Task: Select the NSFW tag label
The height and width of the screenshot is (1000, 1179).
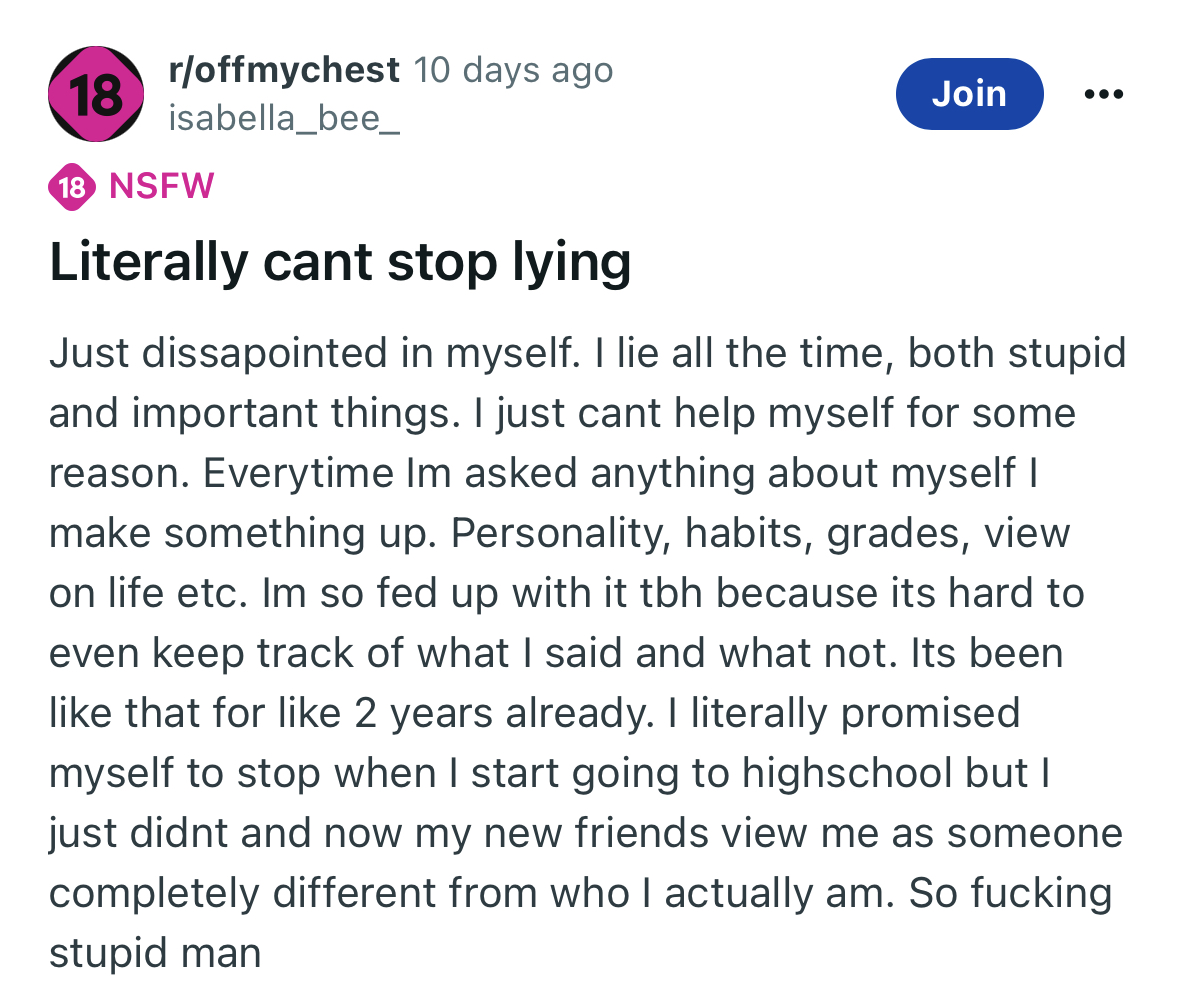Action: [x=162, y=186]
